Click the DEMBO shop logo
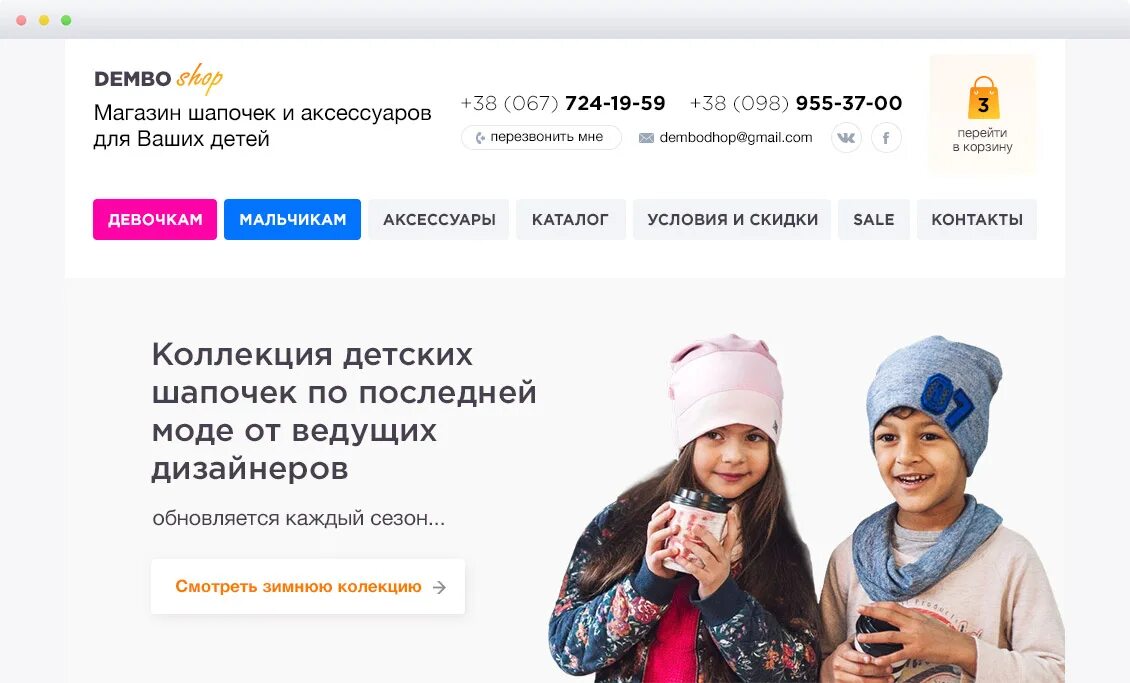Image resolution: width=1130 pixels, height=683 pixels. (x=159, y=78)
